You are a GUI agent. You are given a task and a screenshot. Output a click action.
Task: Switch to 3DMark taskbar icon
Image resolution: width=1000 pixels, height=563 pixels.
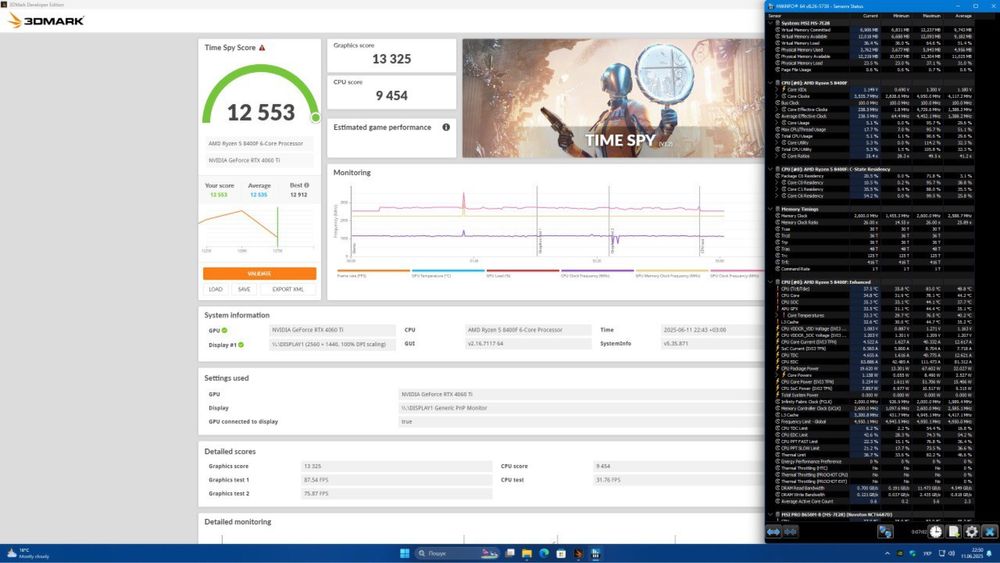coord(578,553)
